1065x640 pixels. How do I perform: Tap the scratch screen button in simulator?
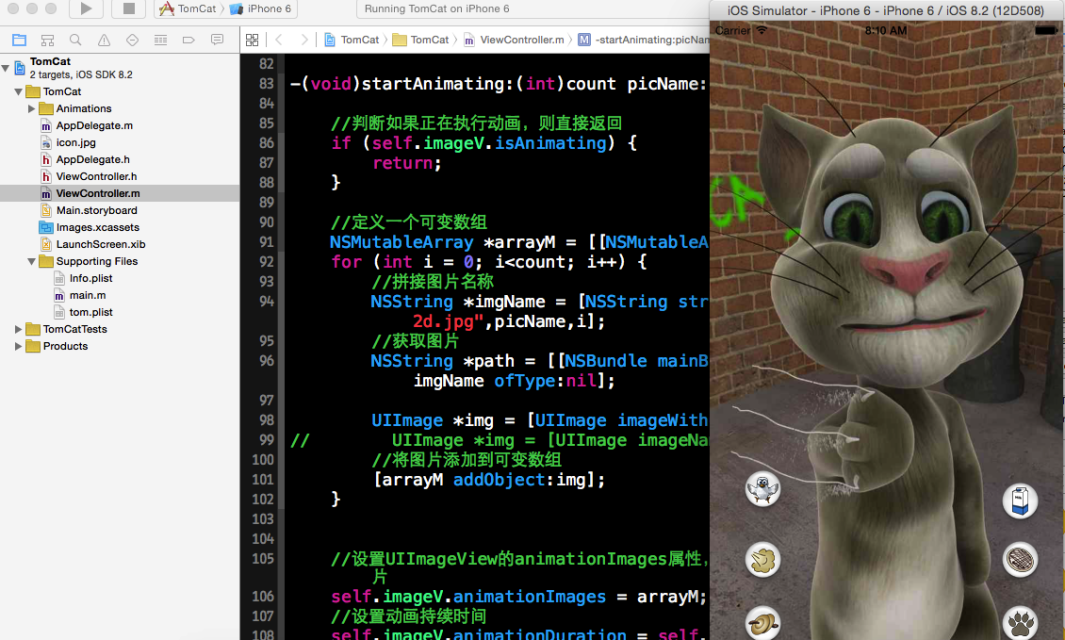(1019, 561)
